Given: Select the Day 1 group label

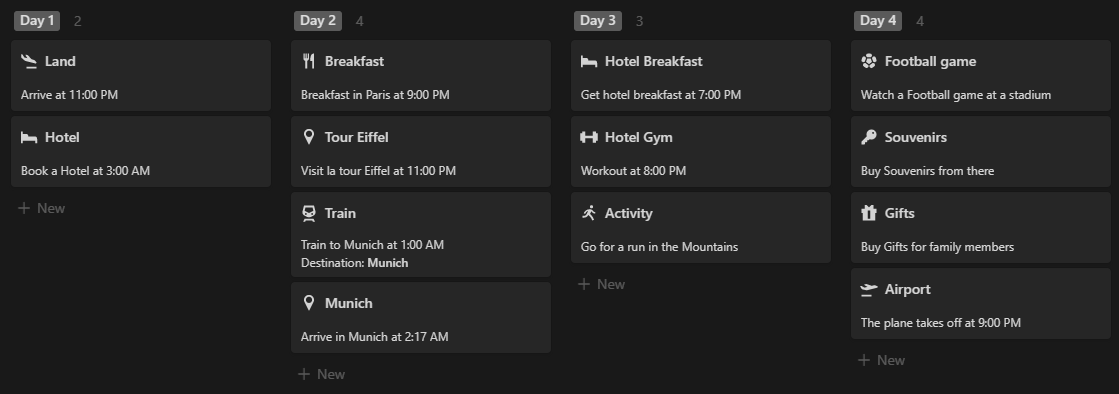Looking at the screenshot, I should [x=37, y=21].
